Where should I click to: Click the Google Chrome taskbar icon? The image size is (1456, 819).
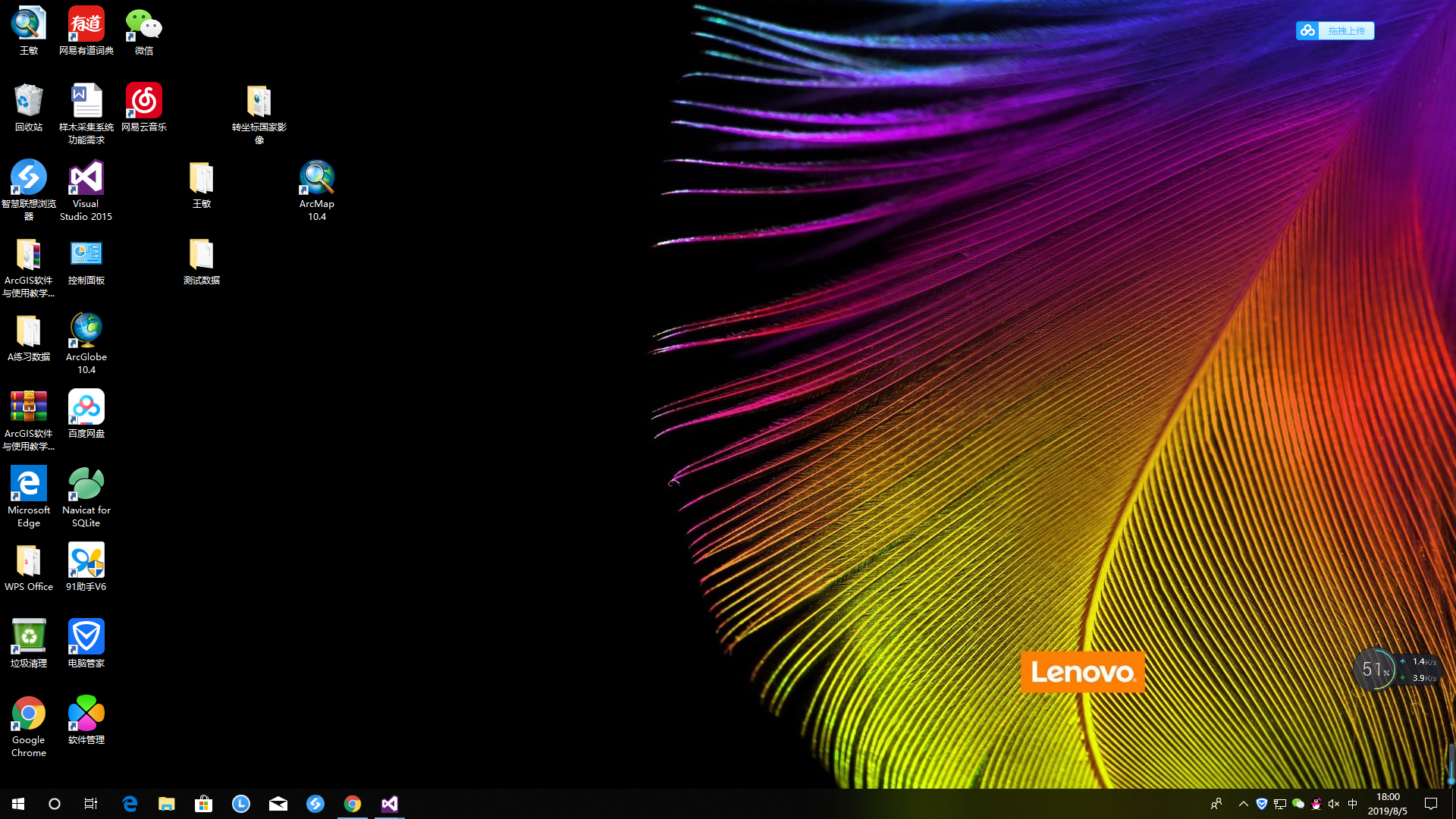(x=353, y=804)
